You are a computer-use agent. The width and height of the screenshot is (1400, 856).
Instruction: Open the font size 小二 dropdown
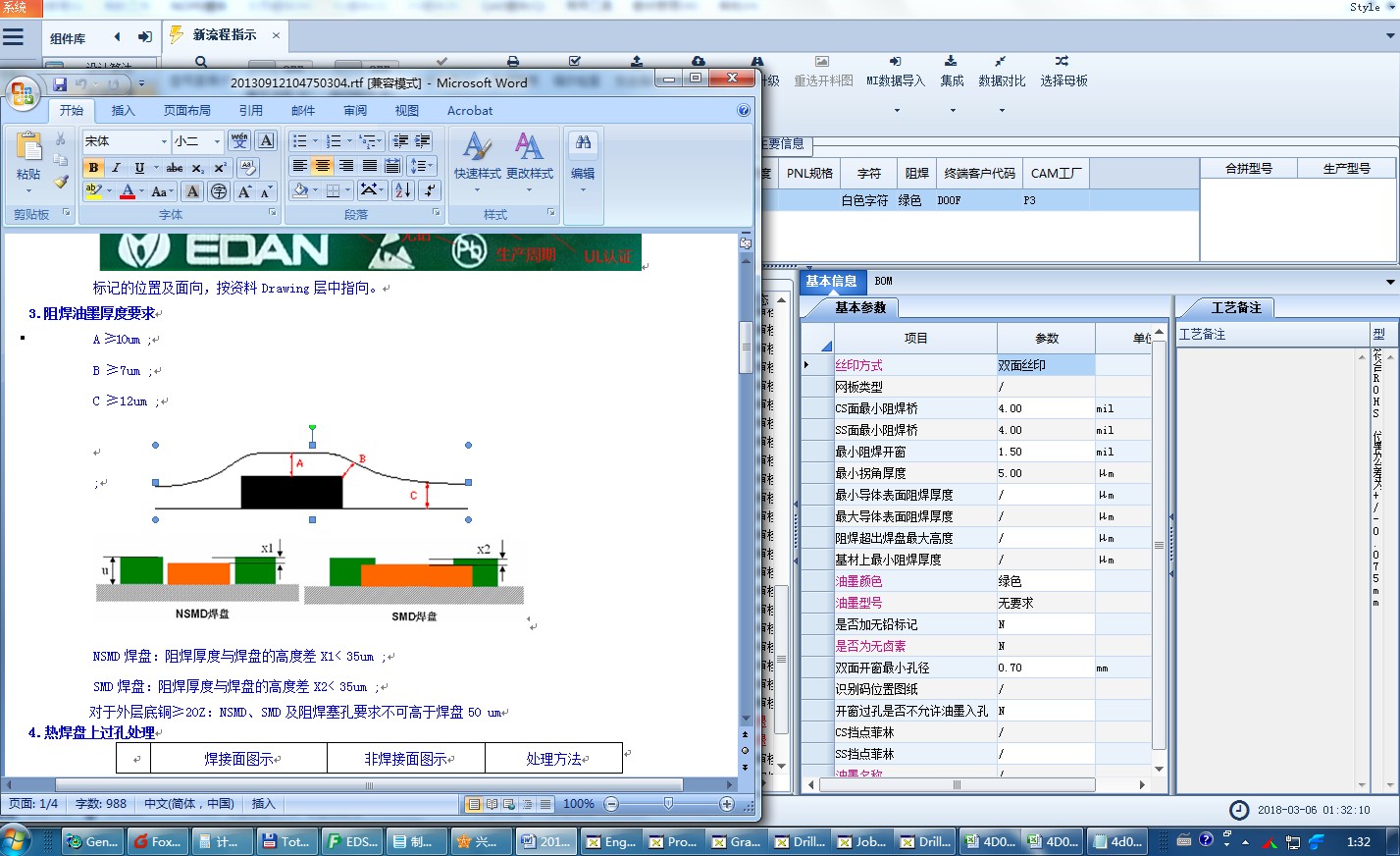tap(217, 141)
